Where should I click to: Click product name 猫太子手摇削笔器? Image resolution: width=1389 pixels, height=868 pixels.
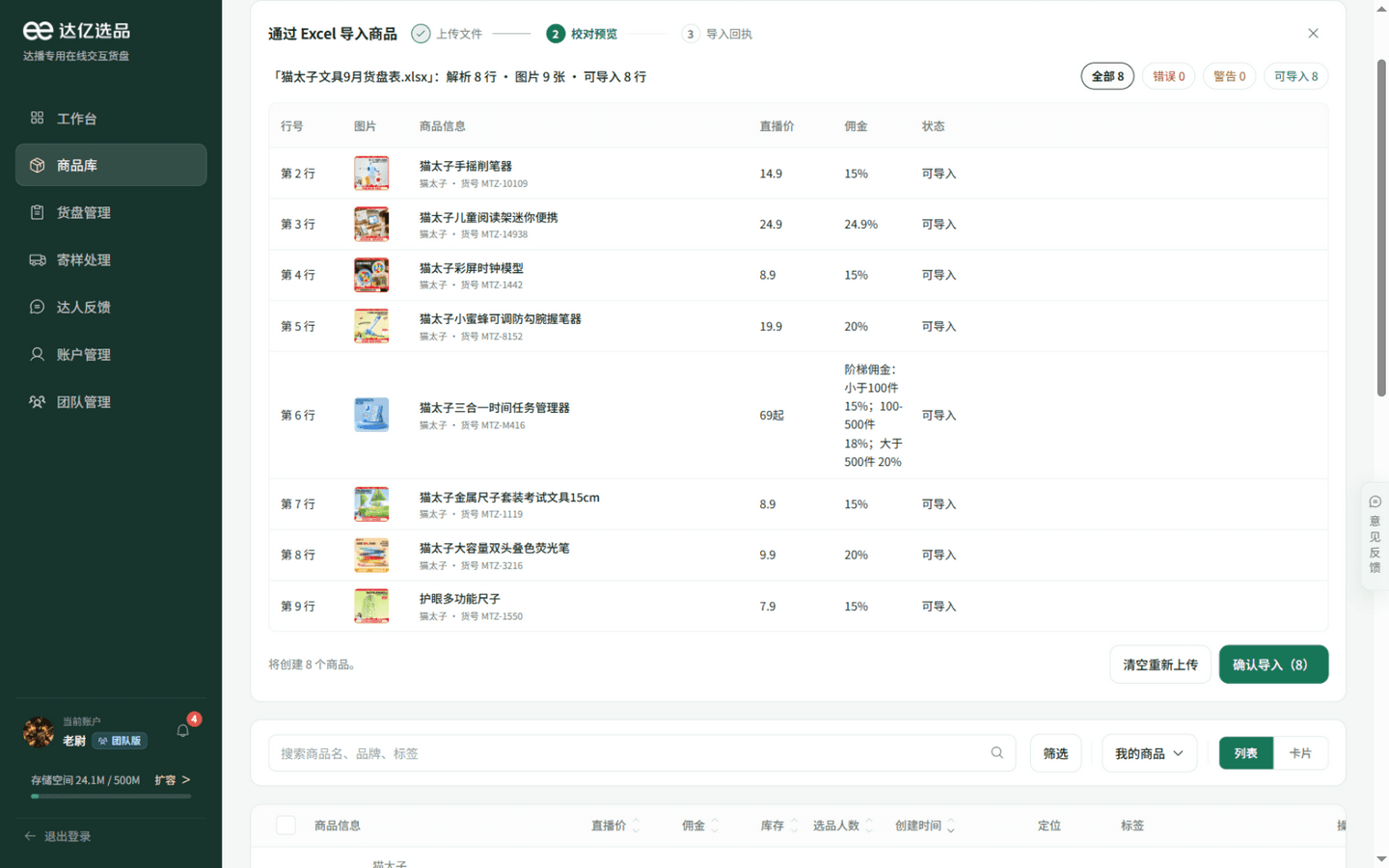pos(466,166)
